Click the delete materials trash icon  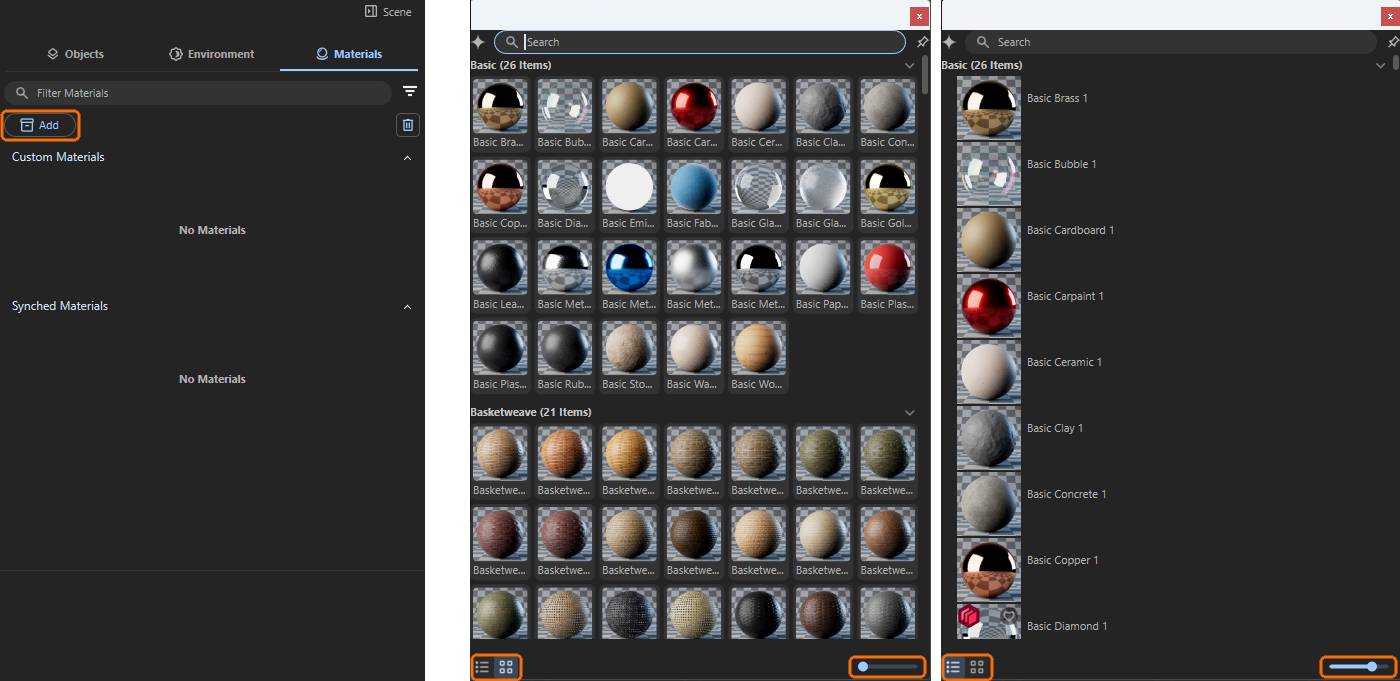[x=407, y=124]
